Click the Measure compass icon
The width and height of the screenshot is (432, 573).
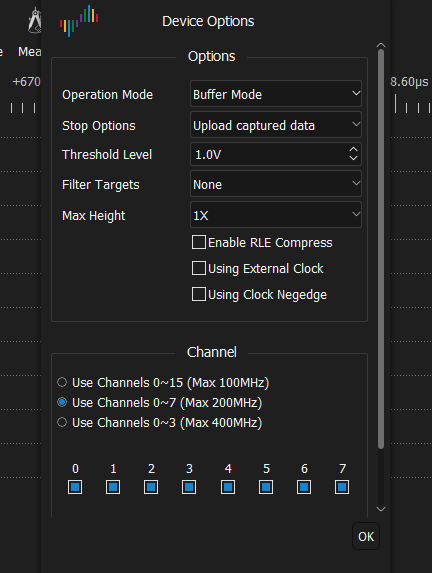click(35, 21)
